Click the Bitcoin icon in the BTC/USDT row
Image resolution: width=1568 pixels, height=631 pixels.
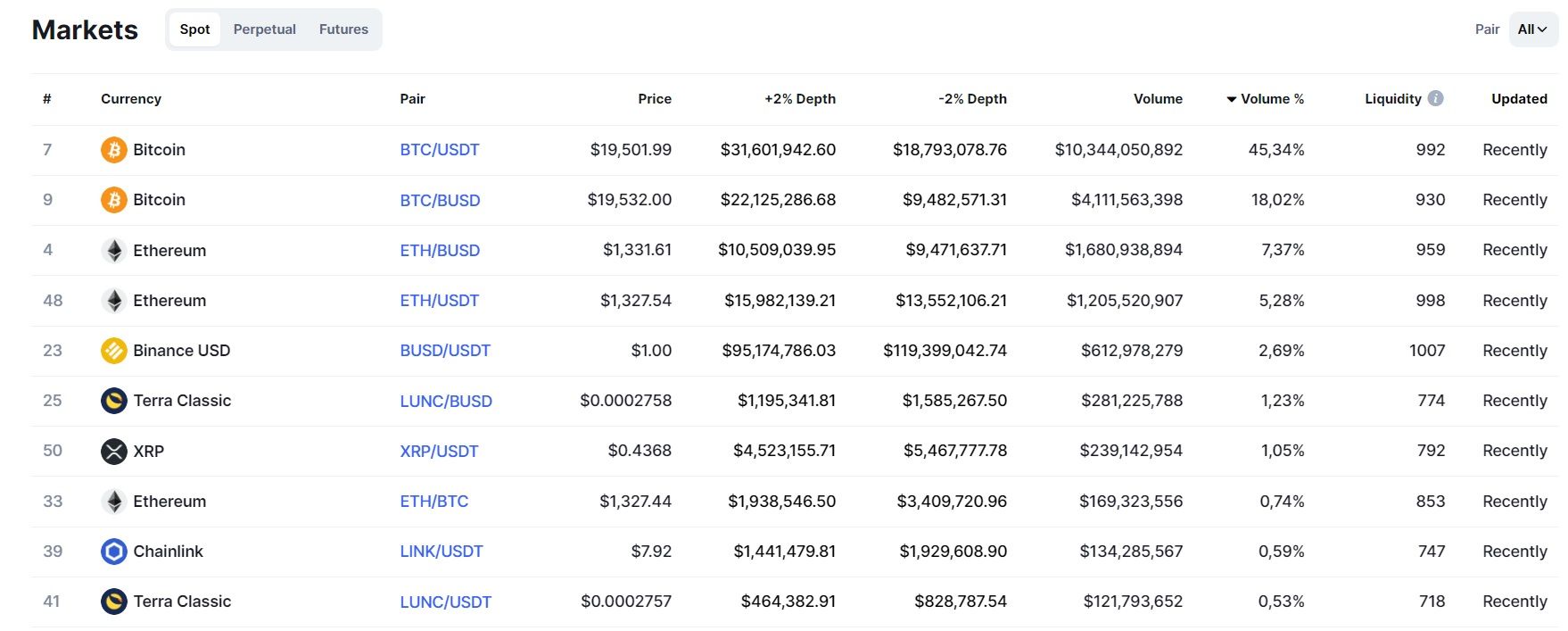(x=113, y=150)
